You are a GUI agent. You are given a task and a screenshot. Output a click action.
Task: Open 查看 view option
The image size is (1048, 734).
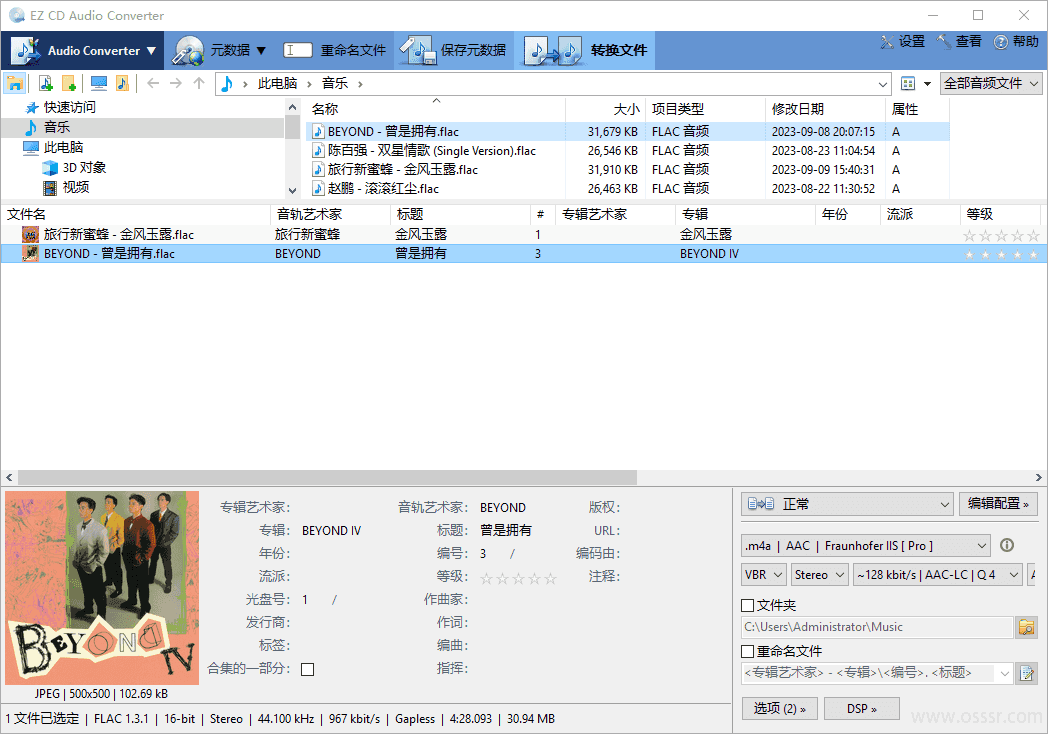pyautogui.click(x=959, y=41)
